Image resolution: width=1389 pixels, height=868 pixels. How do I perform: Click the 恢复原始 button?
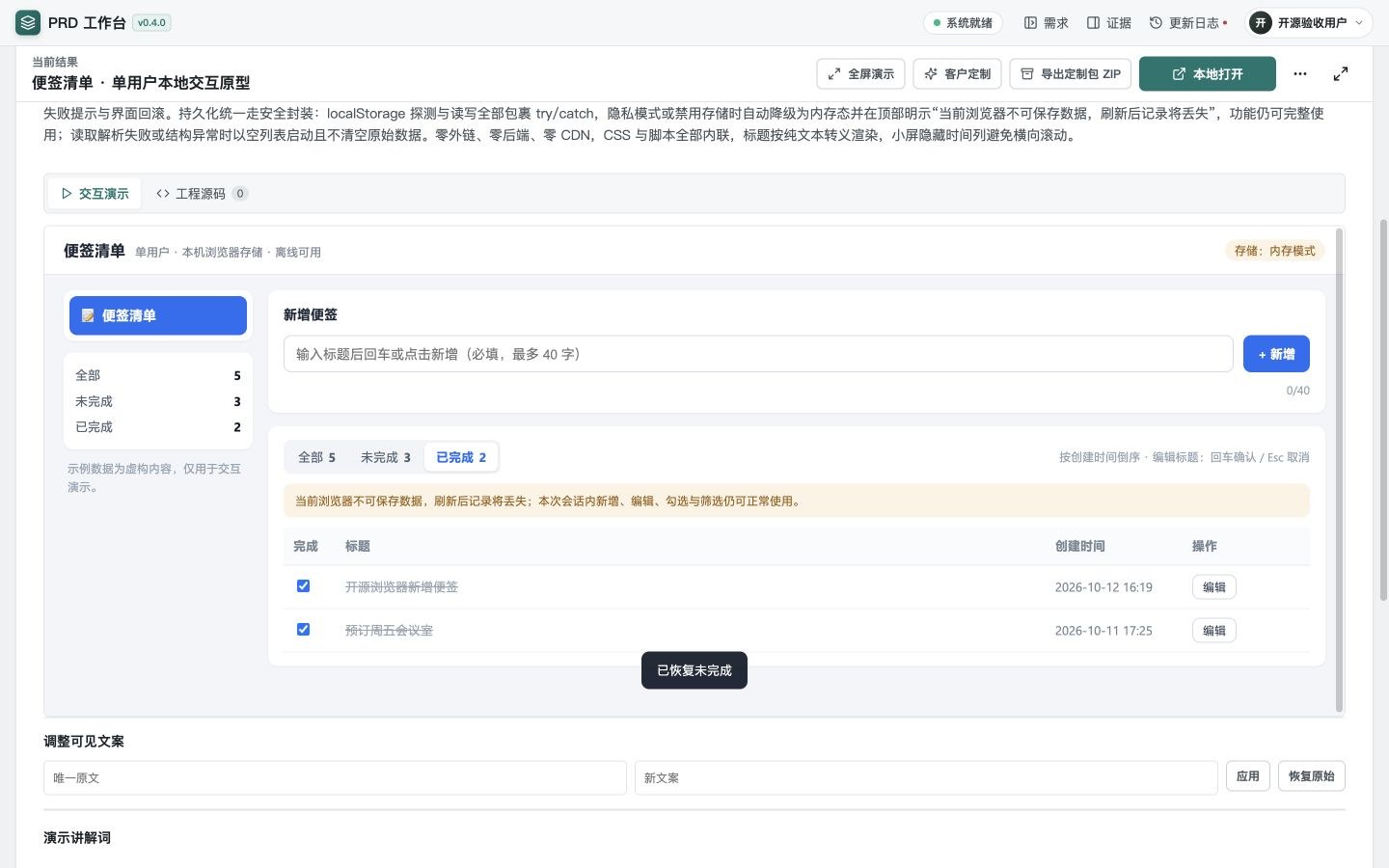point(1311,776)
